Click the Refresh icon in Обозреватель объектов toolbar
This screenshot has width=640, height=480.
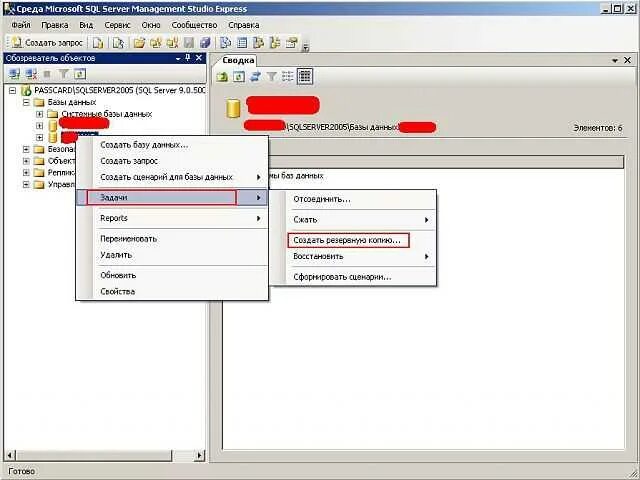pos(80,74)
